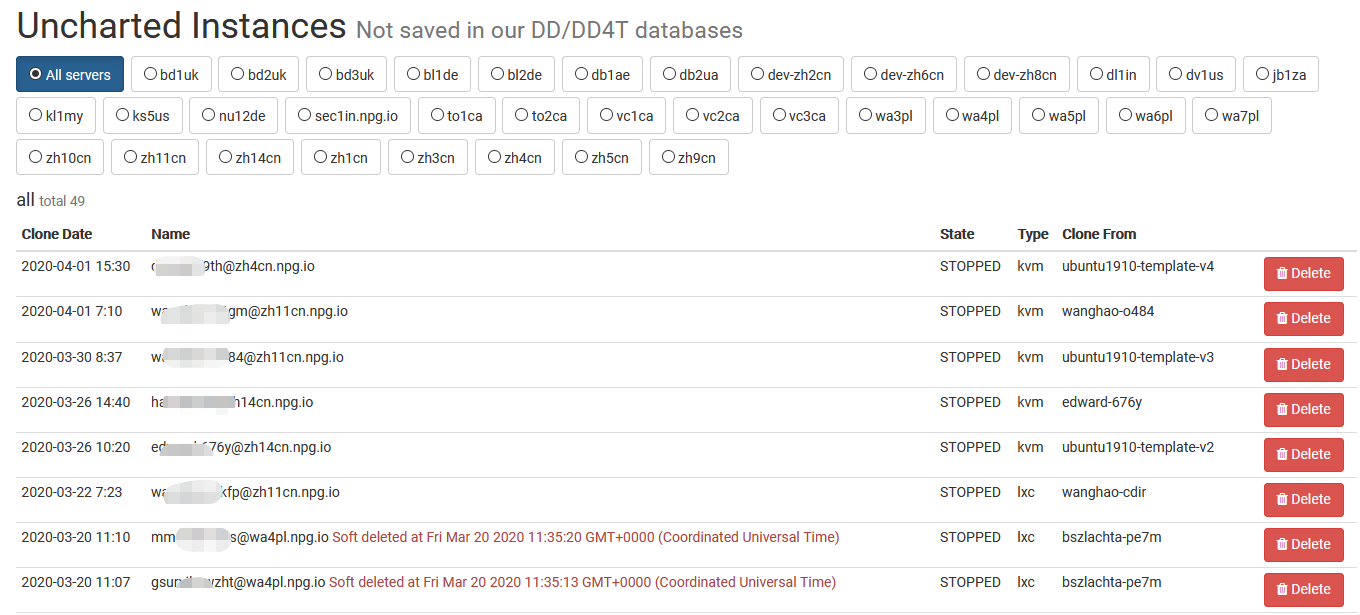Viewport: 1360px width, 615px height.
Task: Click trash icon for 2020-03-20 11:10 row
Action: 1282,545
